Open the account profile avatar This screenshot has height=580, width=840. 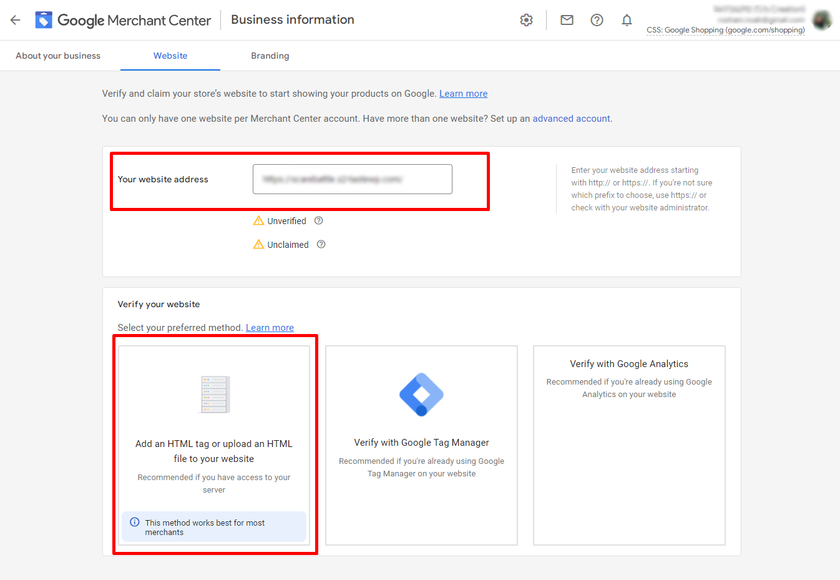822,20
